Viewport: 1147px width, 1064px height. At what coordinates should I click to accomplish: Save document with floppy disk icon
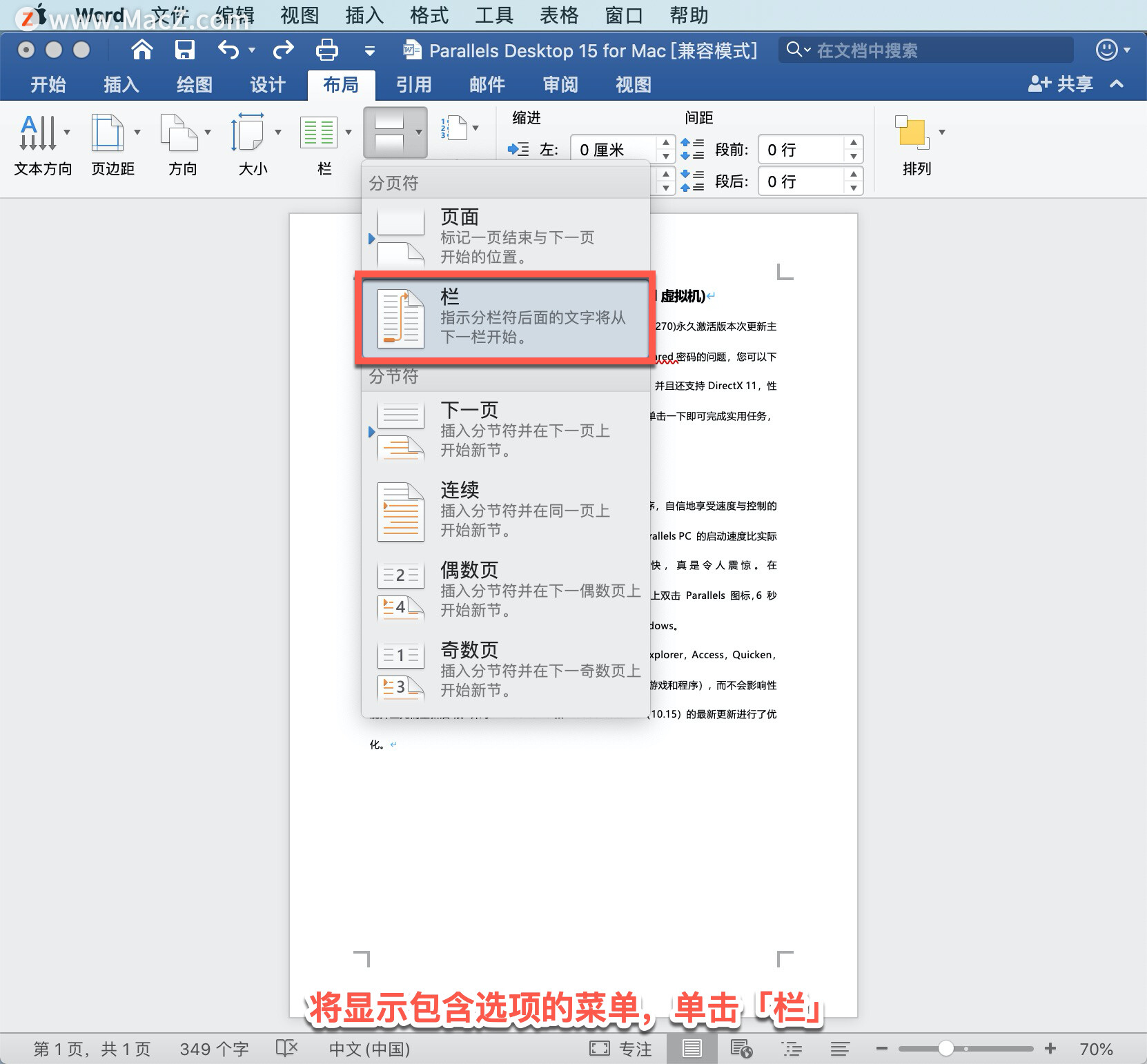184,50
